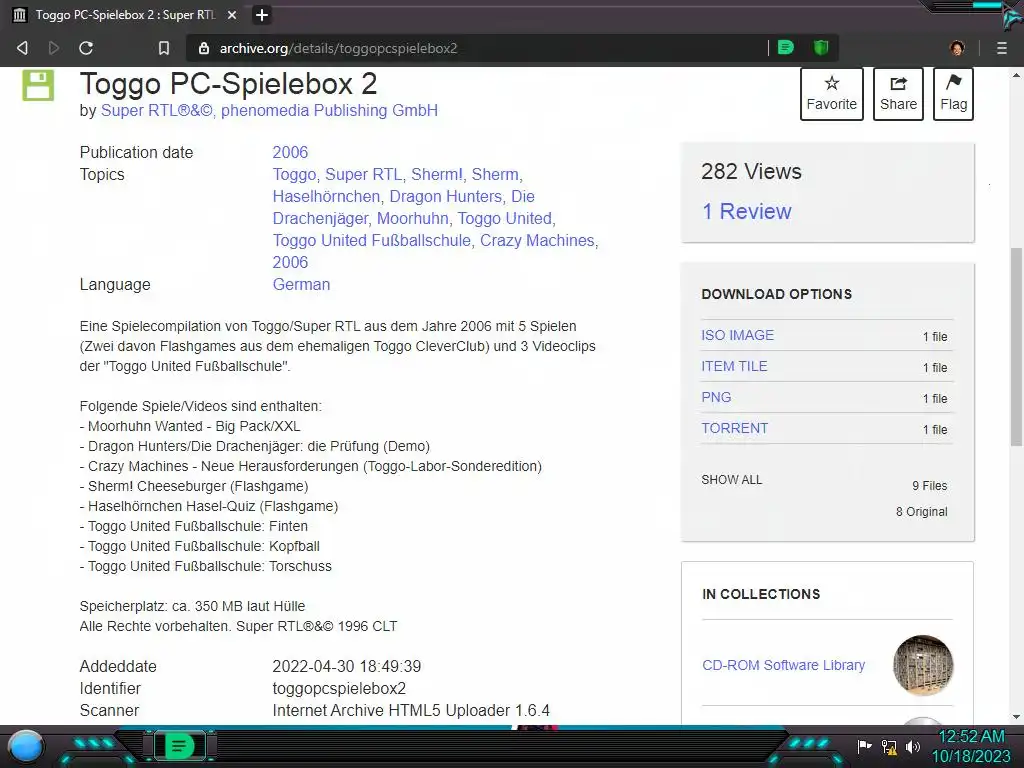
Task: Click the CD-ROM Software Library thumbnail
Action: click(923, 665)
